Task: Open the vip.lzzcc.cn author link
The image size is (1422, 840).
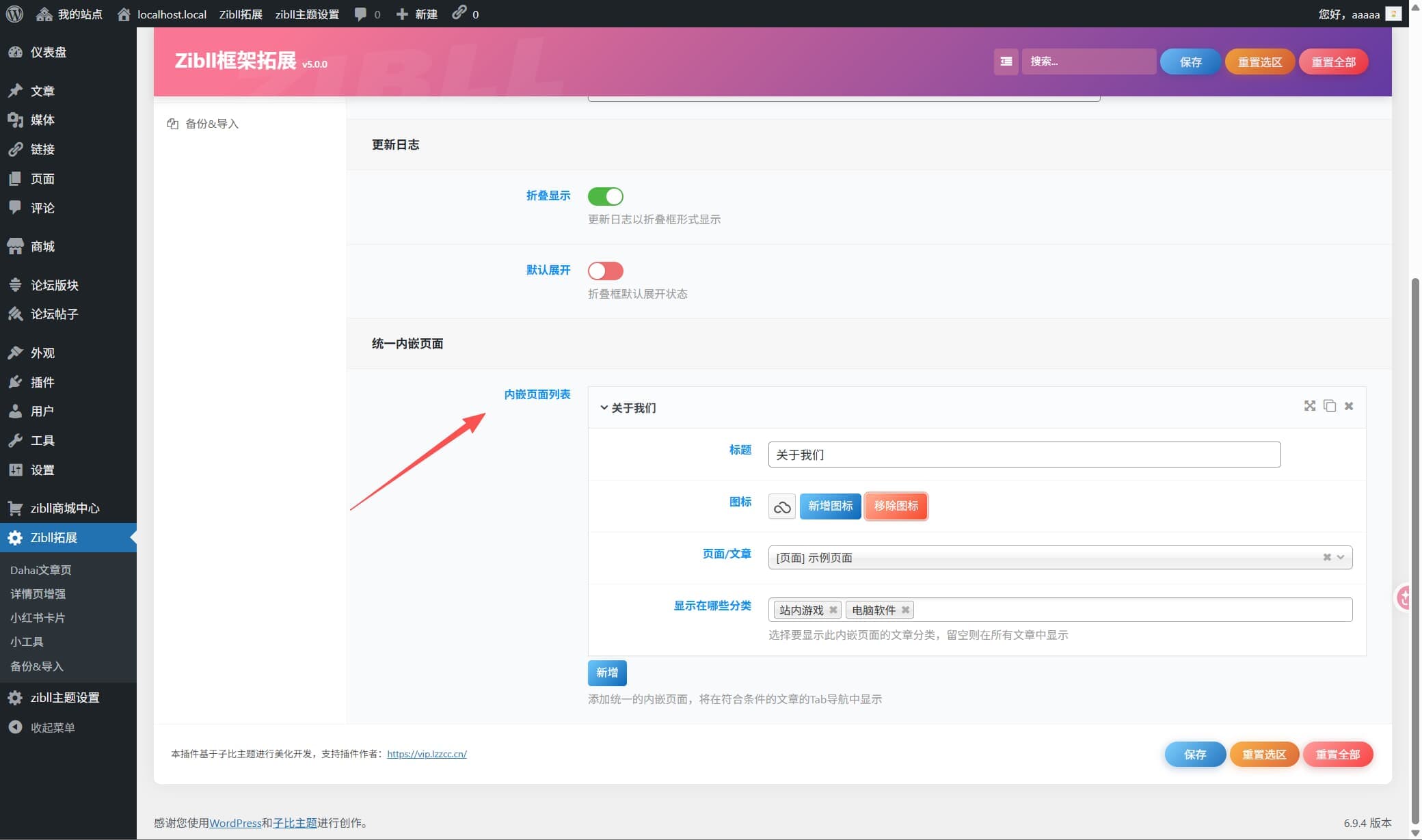Action: pos(427,754)
